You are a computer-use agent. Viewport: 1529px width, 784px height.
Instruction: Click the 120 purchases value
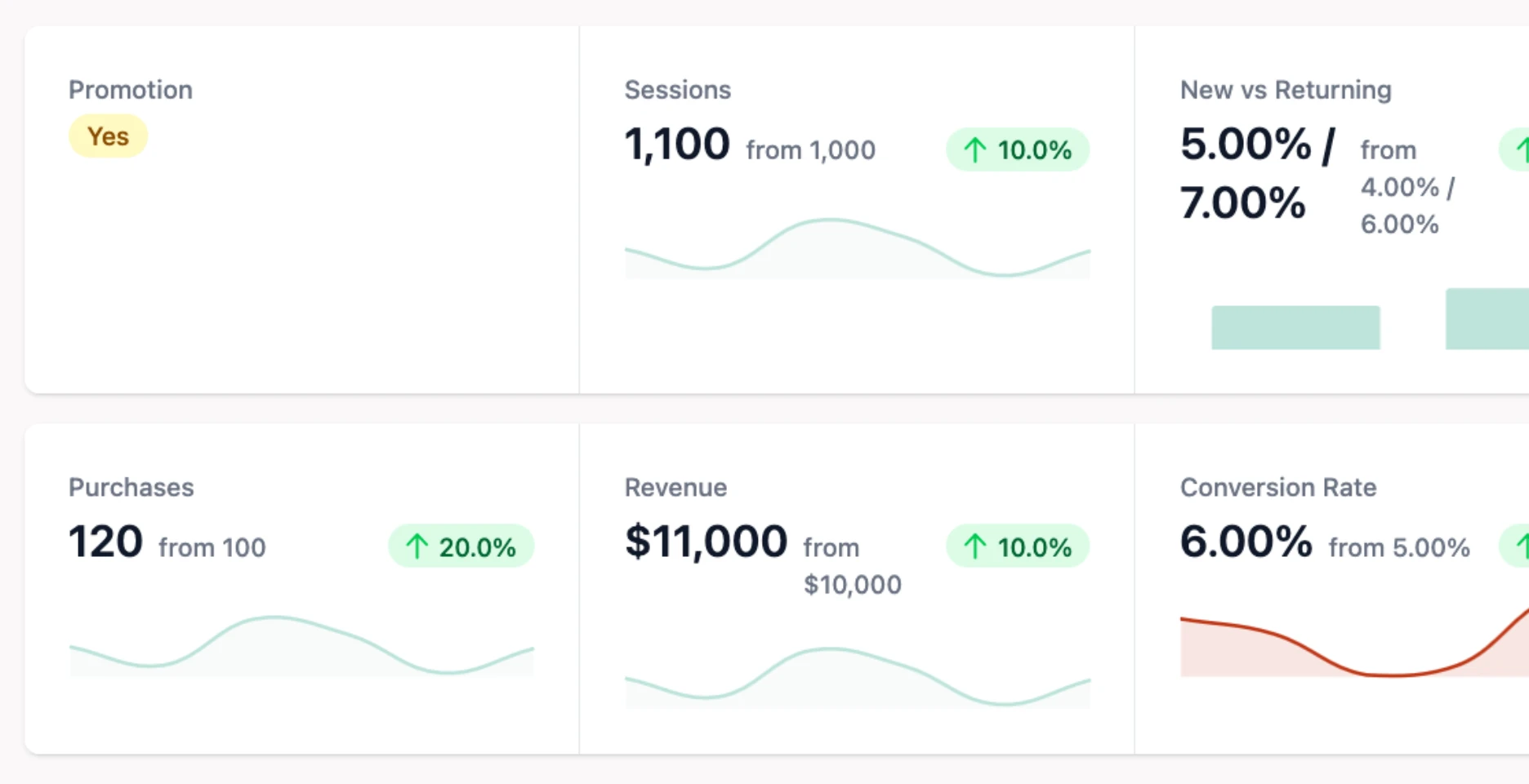pyautogui.click(x=105, y=541)
